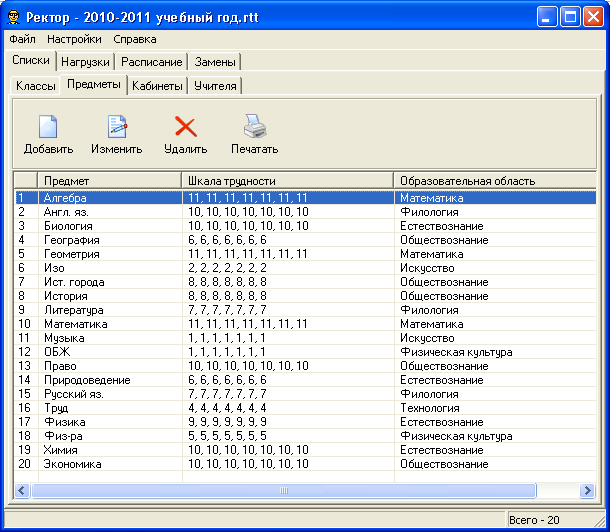Image resolution: width=610 pixels, height=532 pixels.
Task: Select the Геометрия subject
Action: 72,254
